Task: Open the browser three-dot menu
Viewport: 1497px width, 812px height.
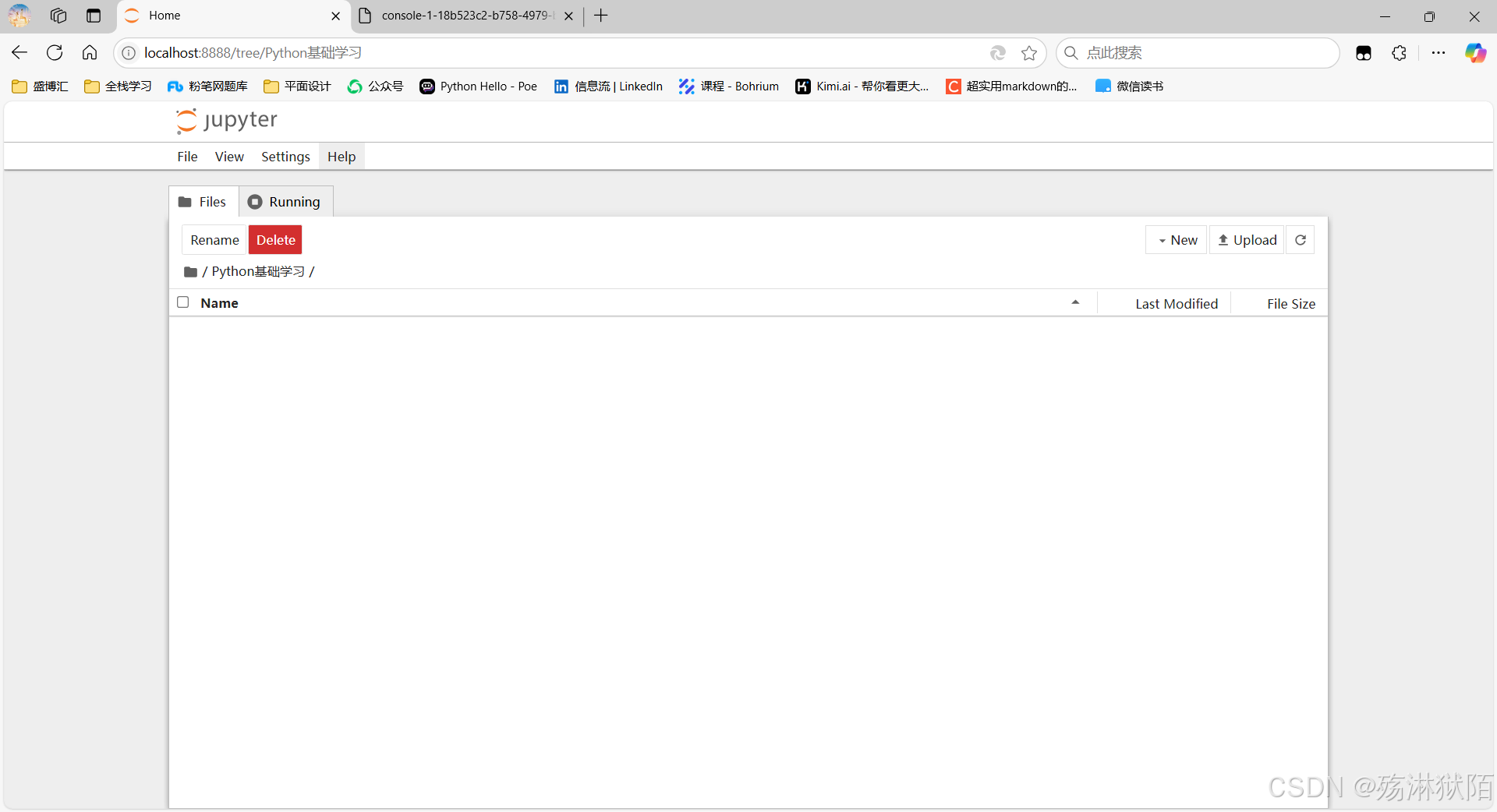Action: click(x=1439, y=53)
